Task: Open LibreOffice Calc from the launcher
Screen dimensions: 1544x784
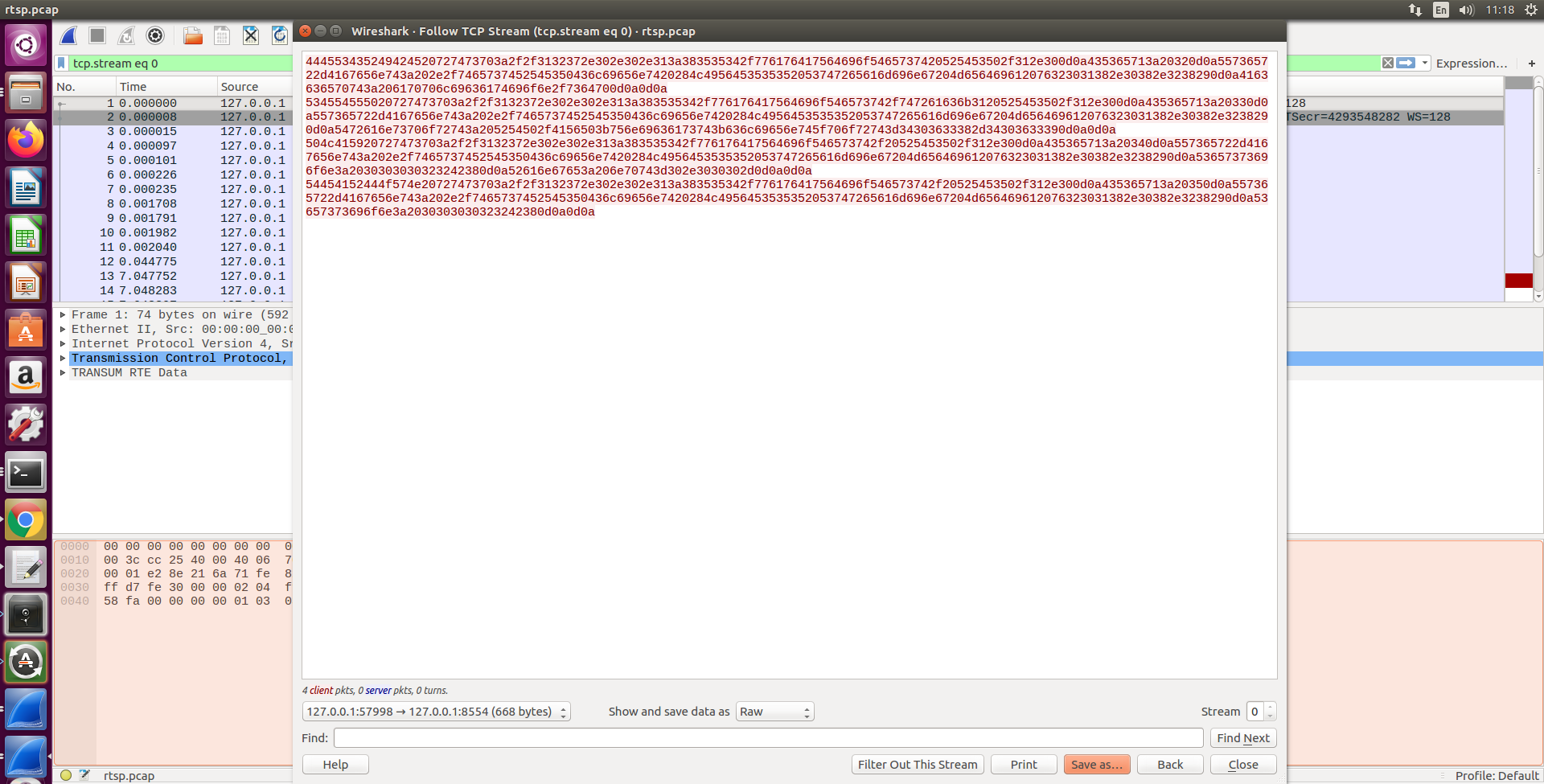Action: 26,235
